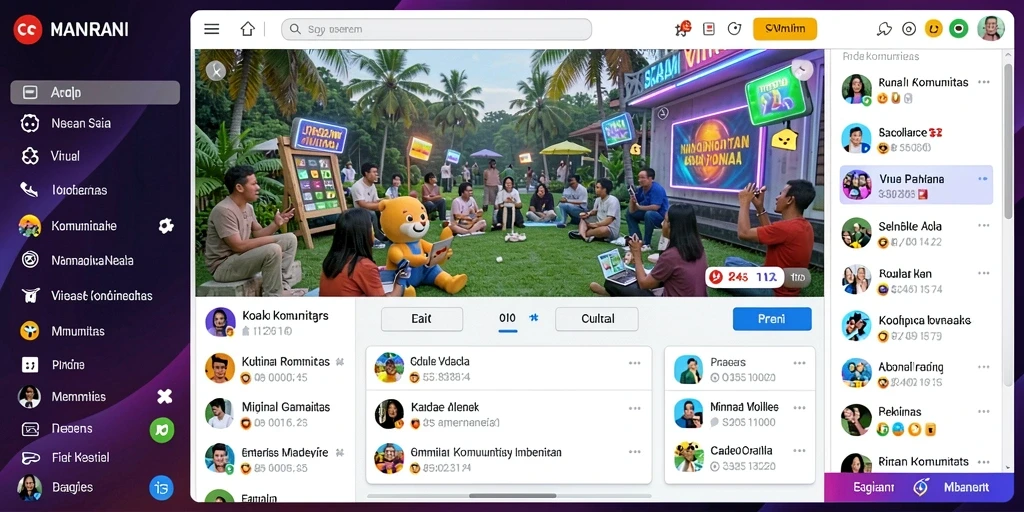
Task: Open Sacollarce in right panel
Action: pyautogui.click(x=916, y=139)
